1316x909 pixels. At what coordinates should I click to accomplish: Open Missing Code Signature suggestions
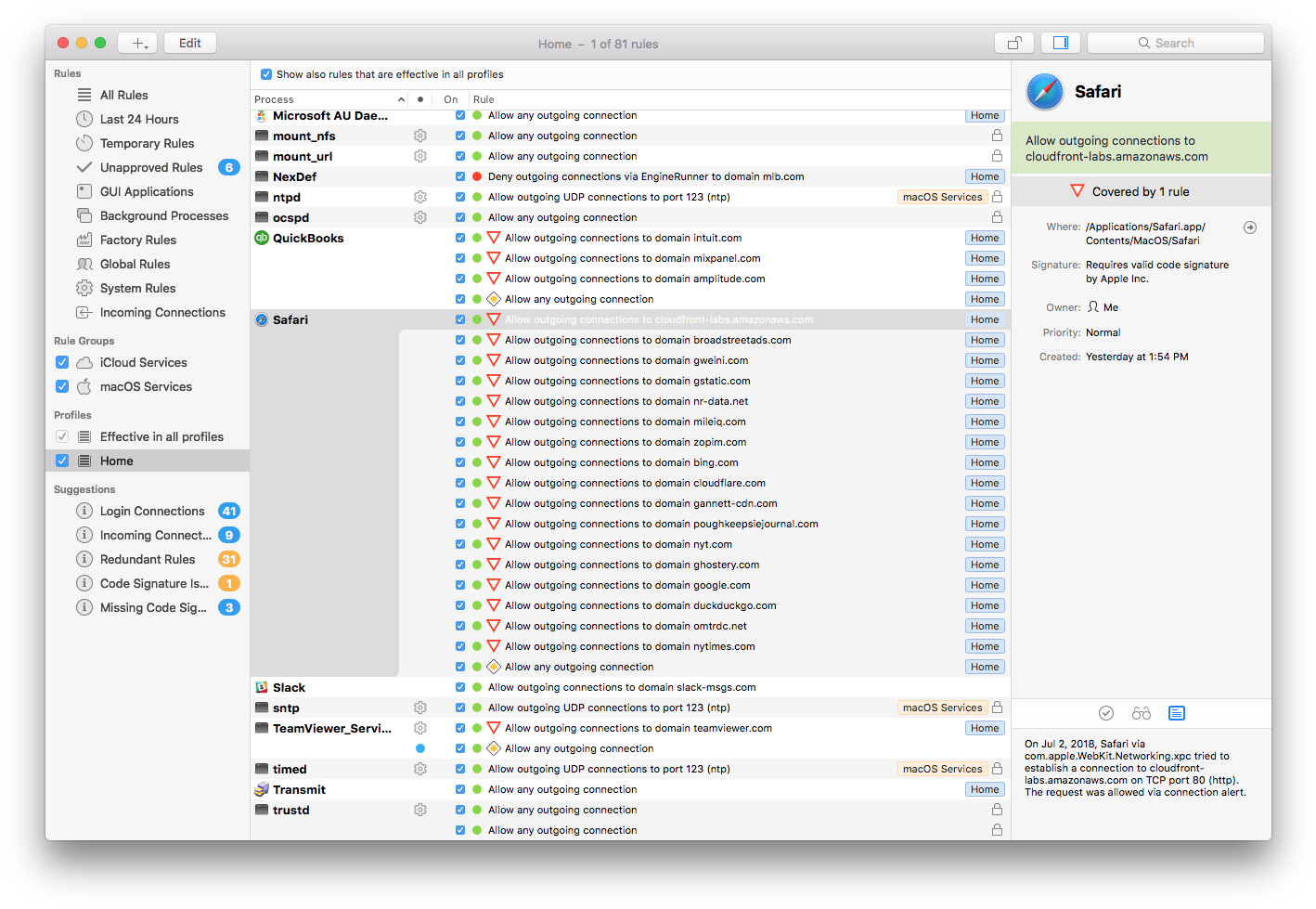click(x=153, y=607)
